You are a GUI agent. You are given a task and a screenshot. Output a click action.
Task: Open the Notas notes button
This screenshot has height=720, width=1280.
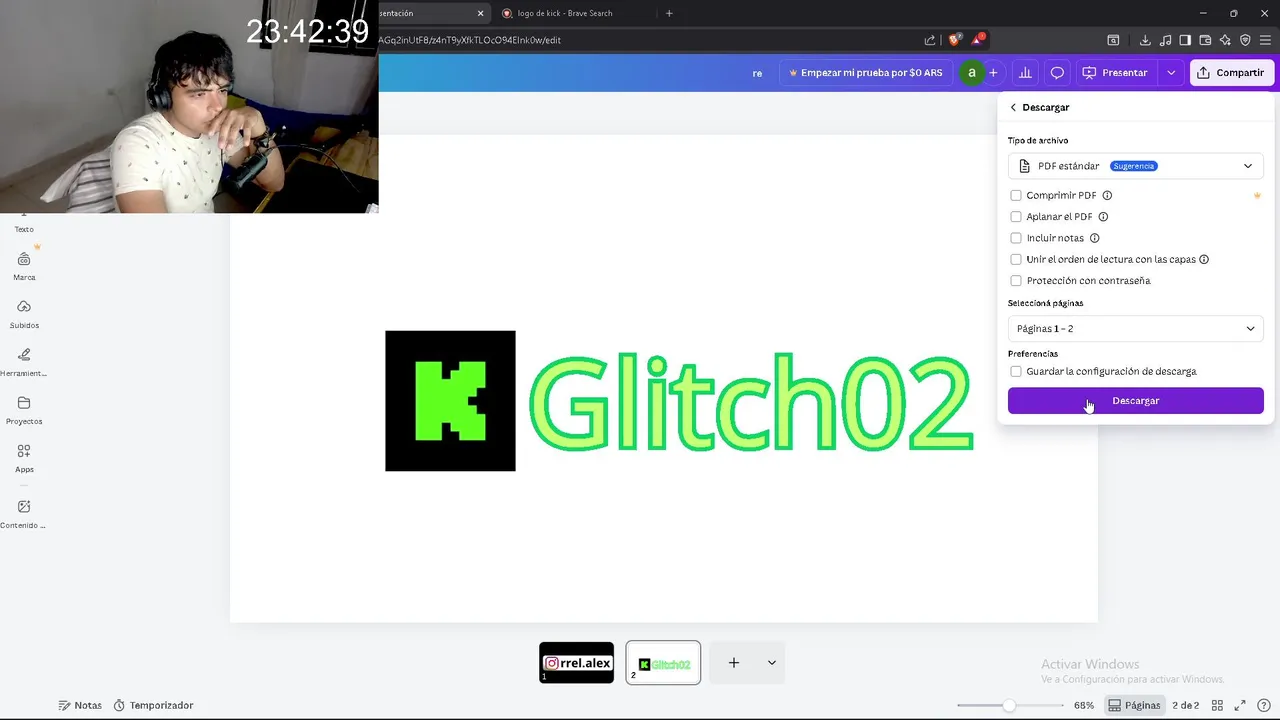[x=80, y=705]
